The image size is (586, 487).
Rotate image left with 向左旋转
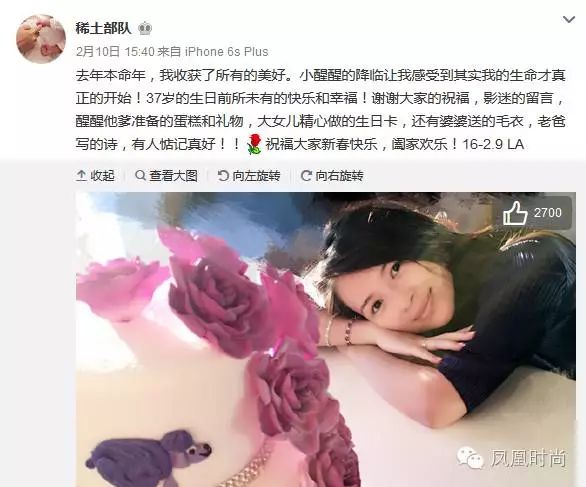coord(249,175)
